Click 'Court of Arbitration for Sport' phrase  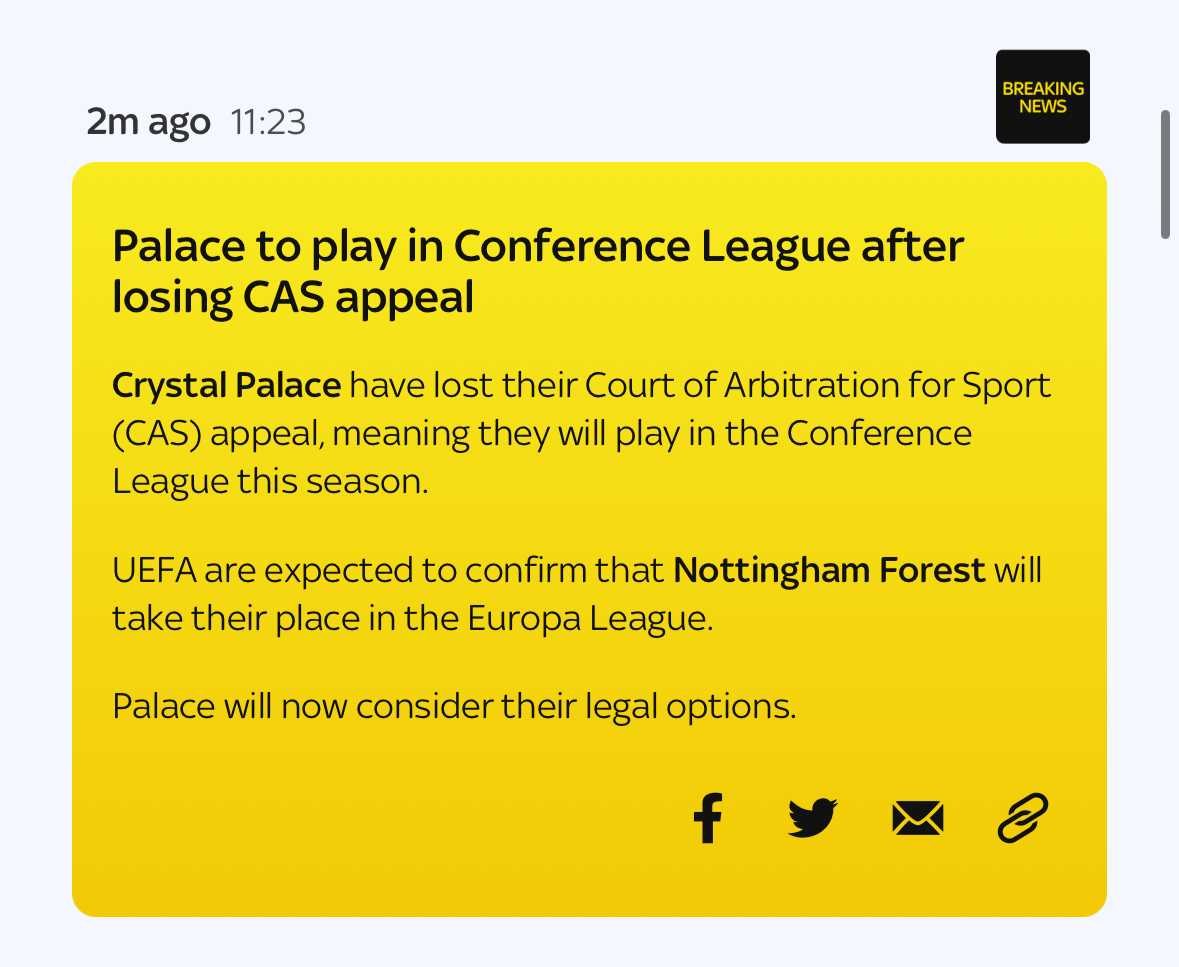[x=818, y=385]
